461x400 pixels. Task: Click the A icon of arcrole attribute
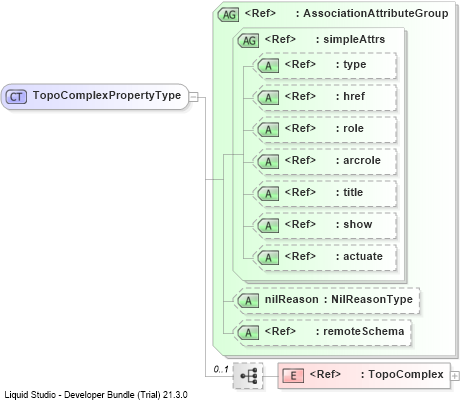pyautogui.click(x=268, y=161)
